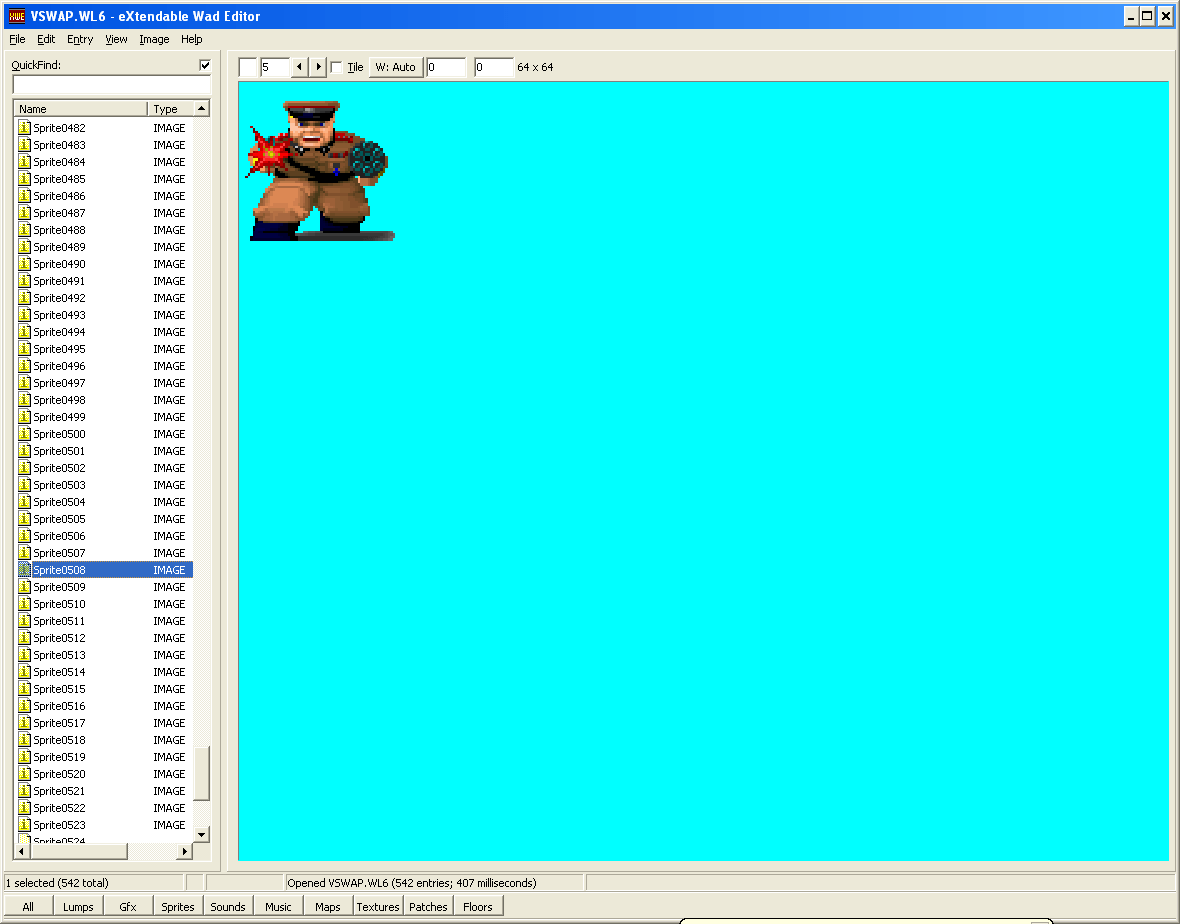Click the first offset field showing 0
The height and width of the screenshot is (924, 1180).
446,67
